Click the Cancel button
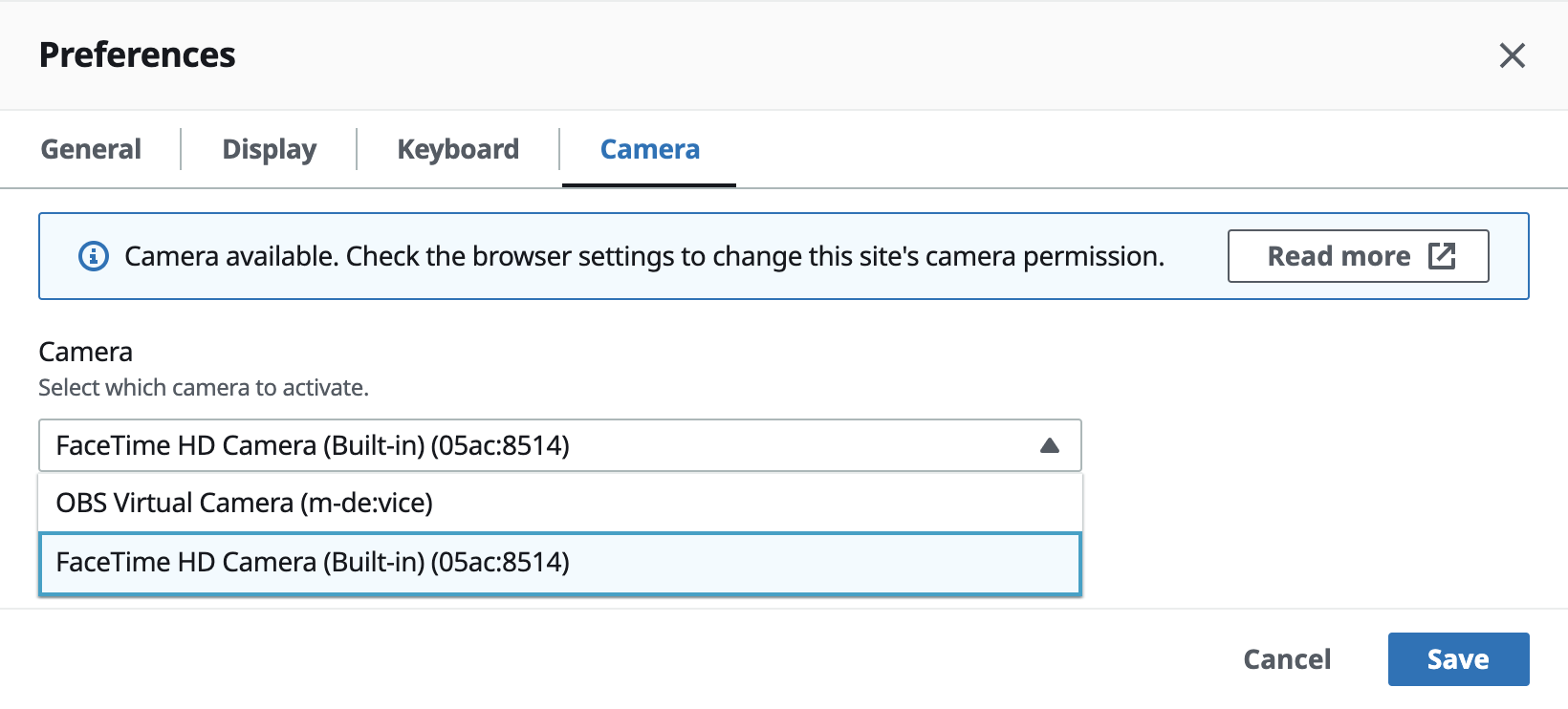 pyautogui.click(x=1286, y=658)
